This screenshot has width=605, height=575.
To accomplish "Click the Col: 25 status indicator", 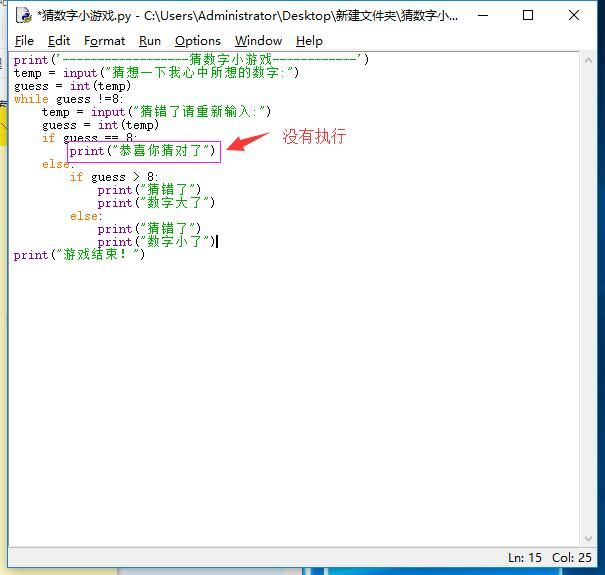I will click(x=571, y=557).
